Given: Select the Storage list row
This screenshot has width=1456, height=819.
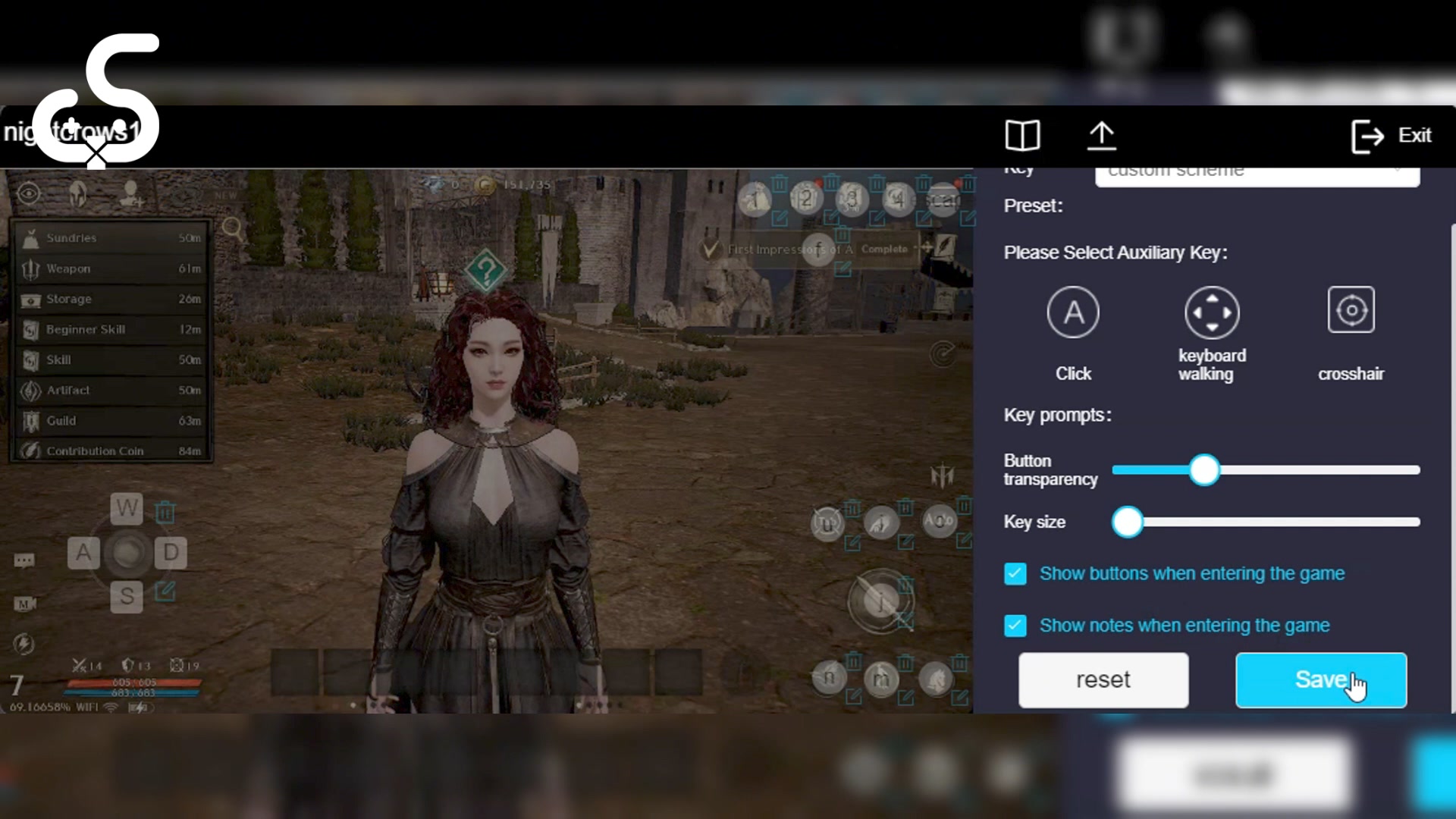Looking at the screenshot, I should (x=111, y=299).
